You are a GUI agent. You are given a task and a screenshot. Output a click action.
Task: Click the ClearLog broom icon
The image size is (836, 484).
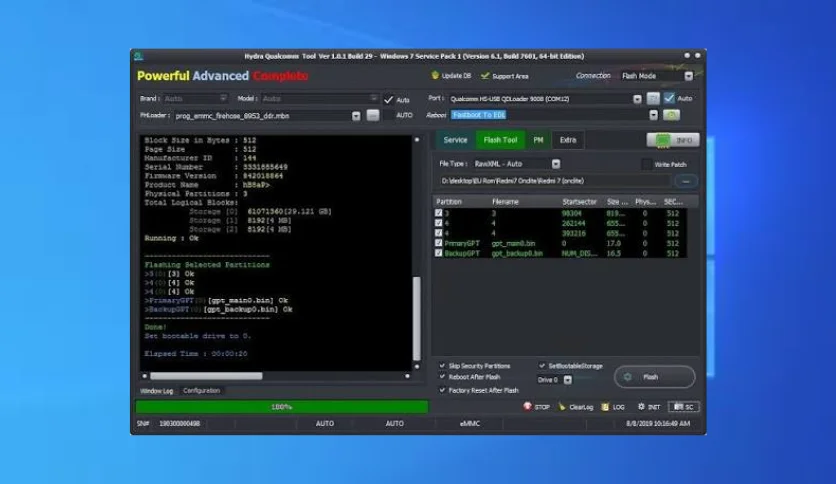coord(562,407)
